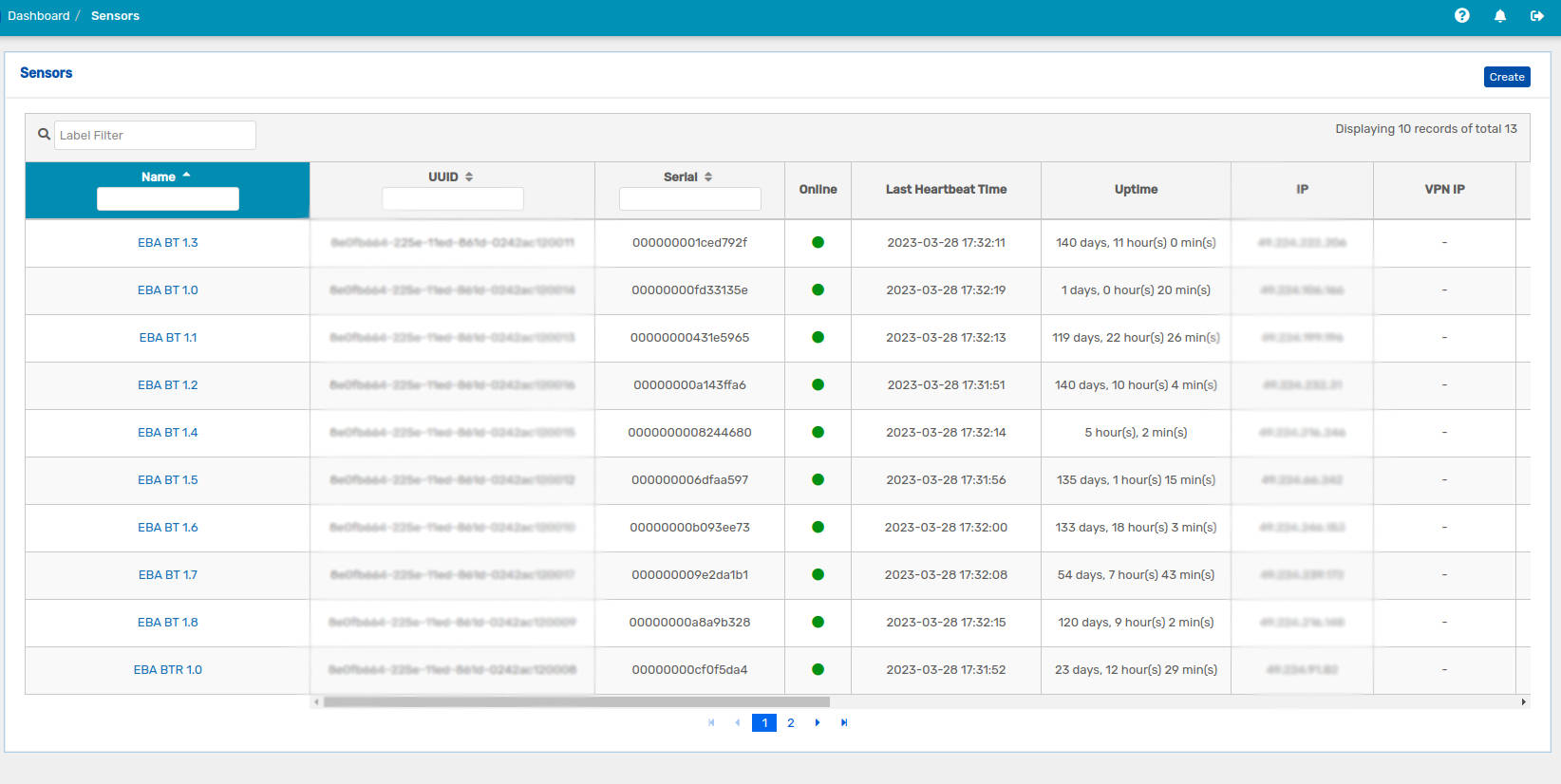The width and height of the screenshot is (1561, 784).
Task: Click online status dot for EBA BT 1.6
Action: pyautogui.click(x=818, y=527)
